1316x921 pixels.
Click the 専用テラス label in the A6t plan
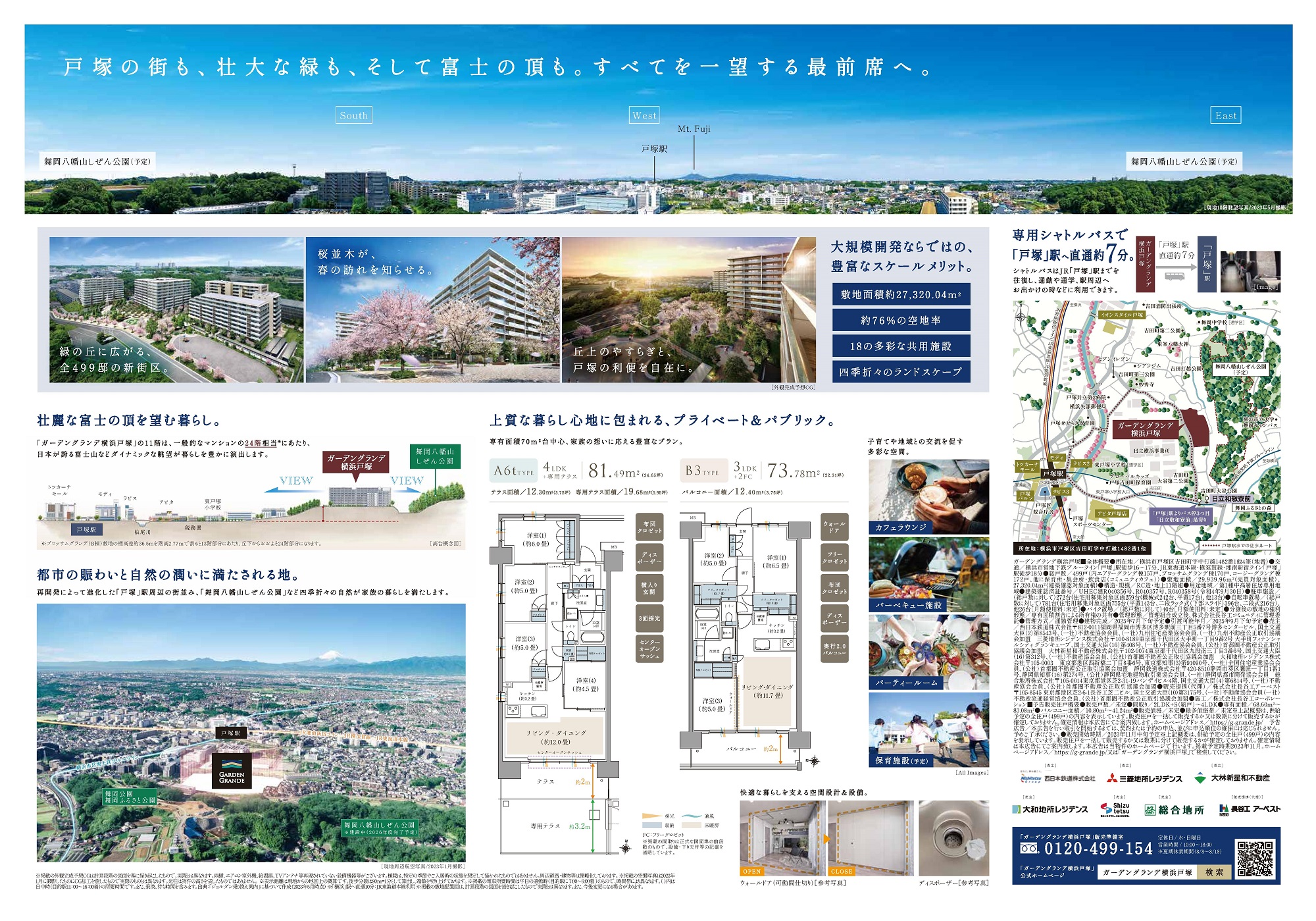(x=545, y=826)
